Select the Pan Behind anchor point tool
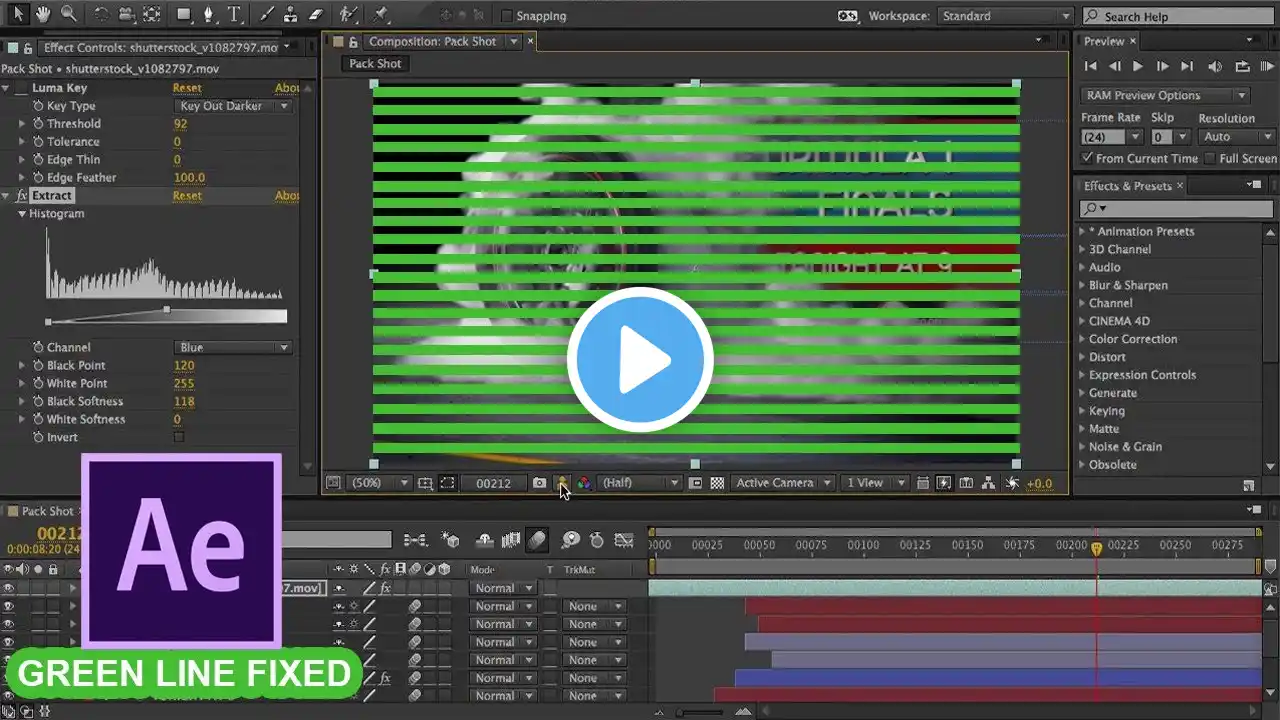 tap(151, 14)
